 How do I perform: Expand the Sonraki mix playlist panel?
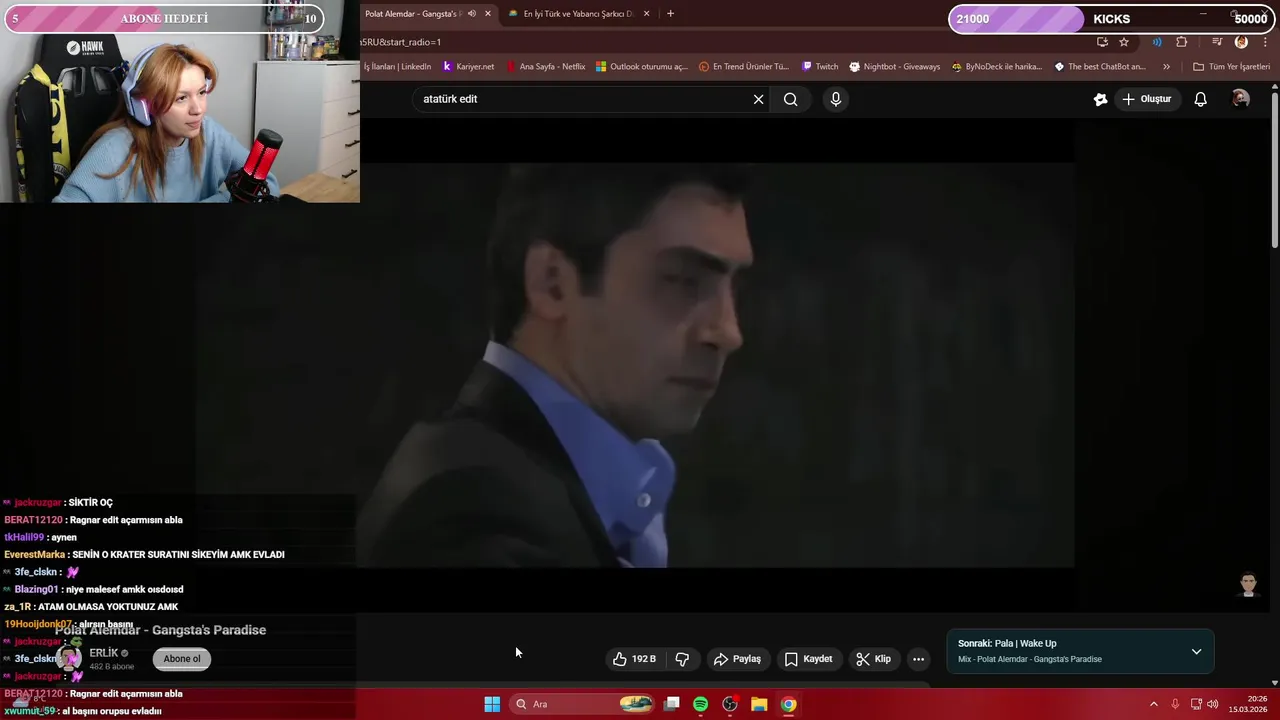click(x=1196, y=652)
